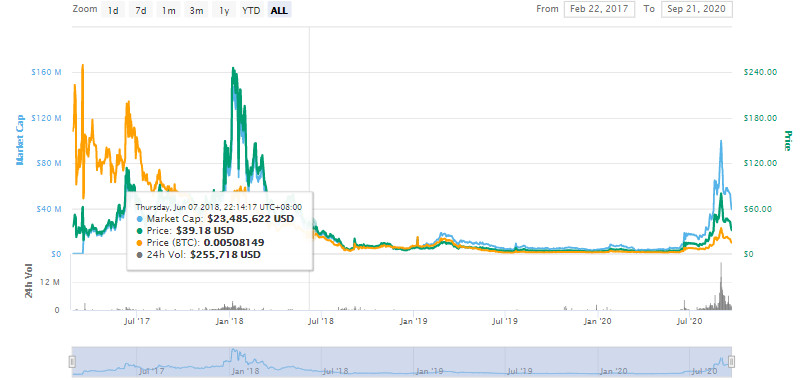
Task: Click the Jul '19 x-axis label
Action: pyautogui.click(x=505, y=321)
